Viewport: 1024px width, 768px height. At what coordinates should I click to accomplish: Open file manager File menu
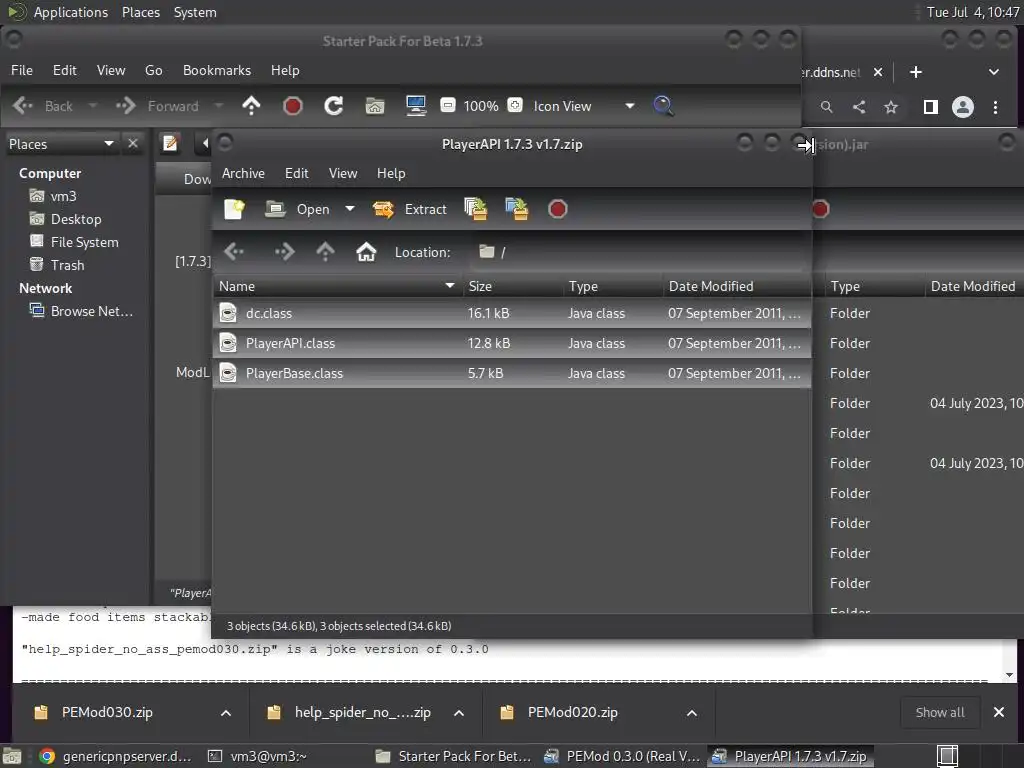22,70
